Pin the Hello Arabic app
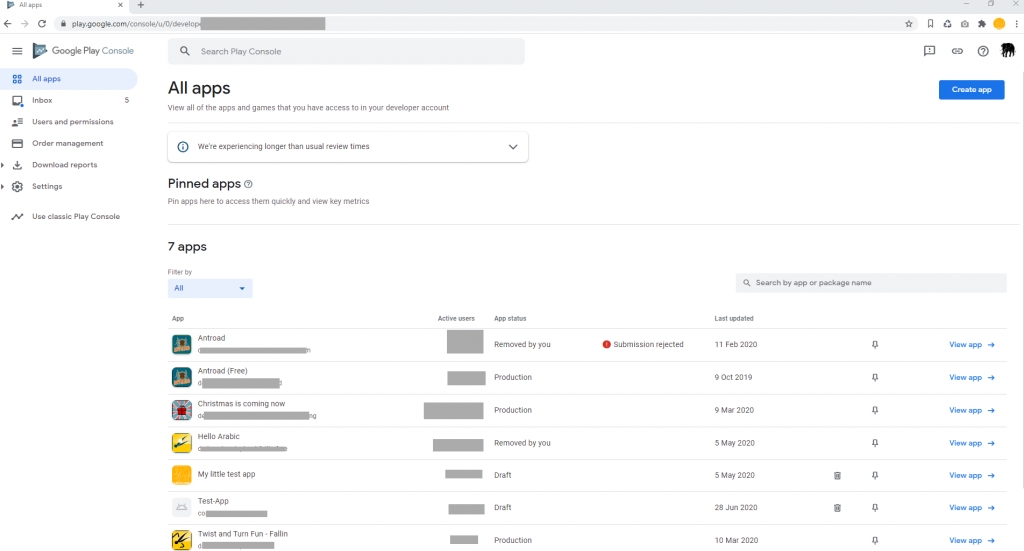This screenshot has width=1024, height=551. [x=875, y=443]
